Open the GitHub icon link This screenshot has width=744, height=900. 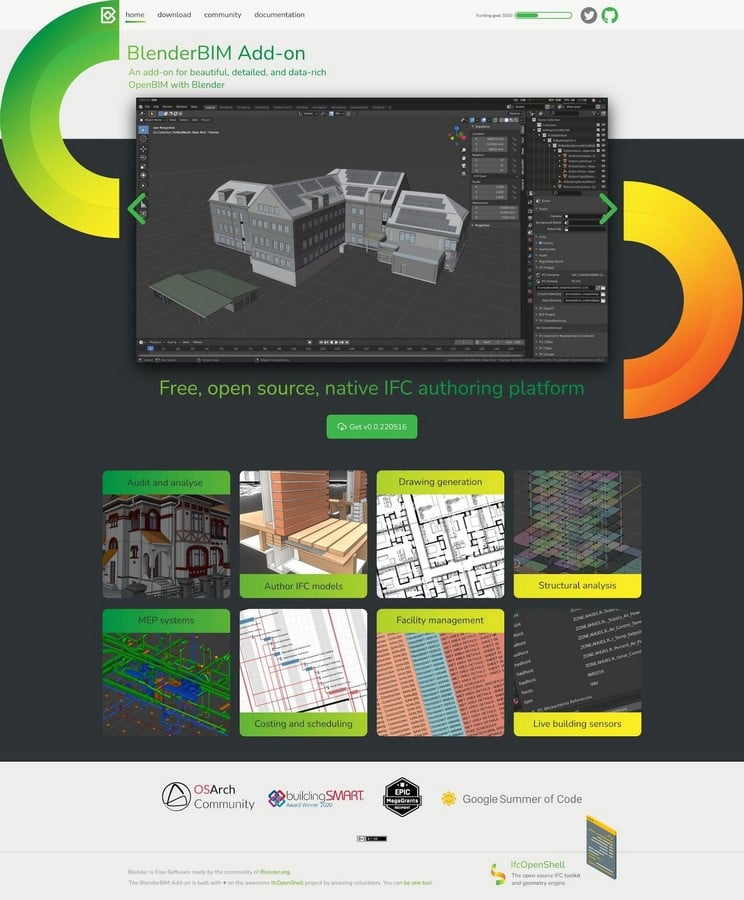click(610, 15)
